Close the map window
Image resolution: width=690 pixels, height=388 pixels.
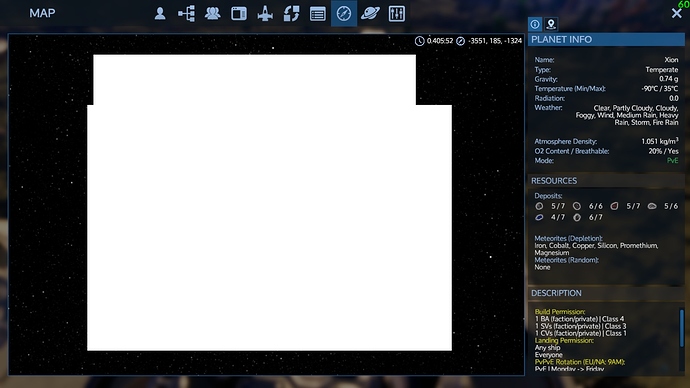(676, 13)
